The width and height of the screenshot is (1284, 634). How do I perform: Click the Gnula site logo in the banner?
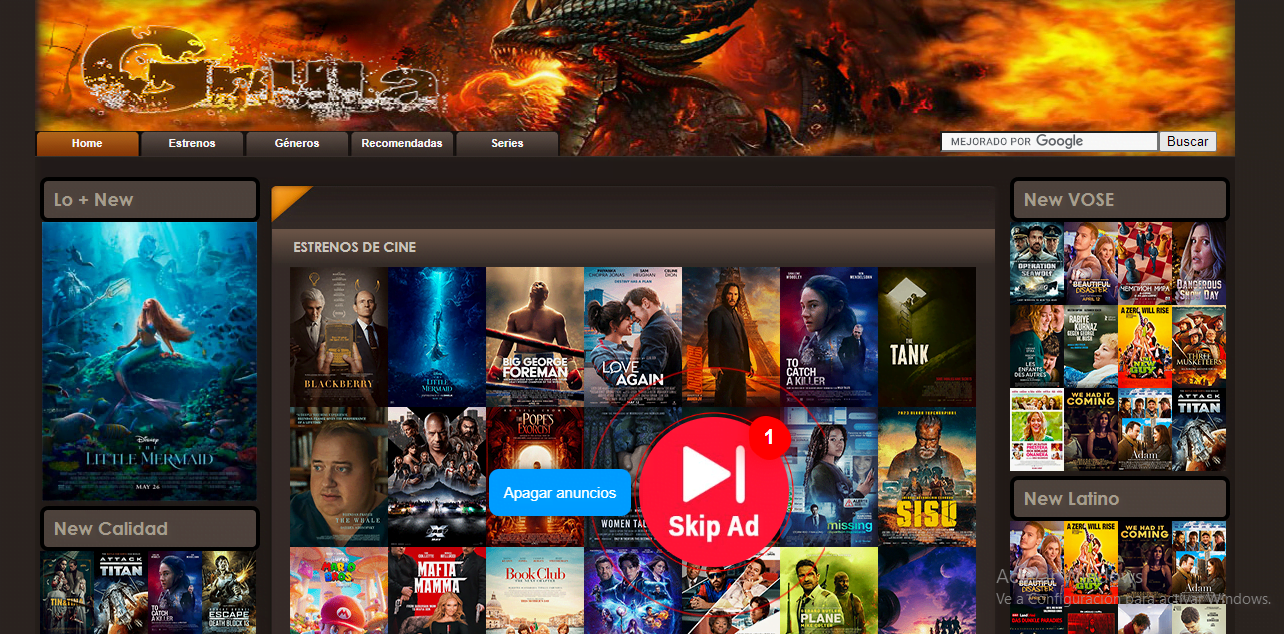coord(260,75)
